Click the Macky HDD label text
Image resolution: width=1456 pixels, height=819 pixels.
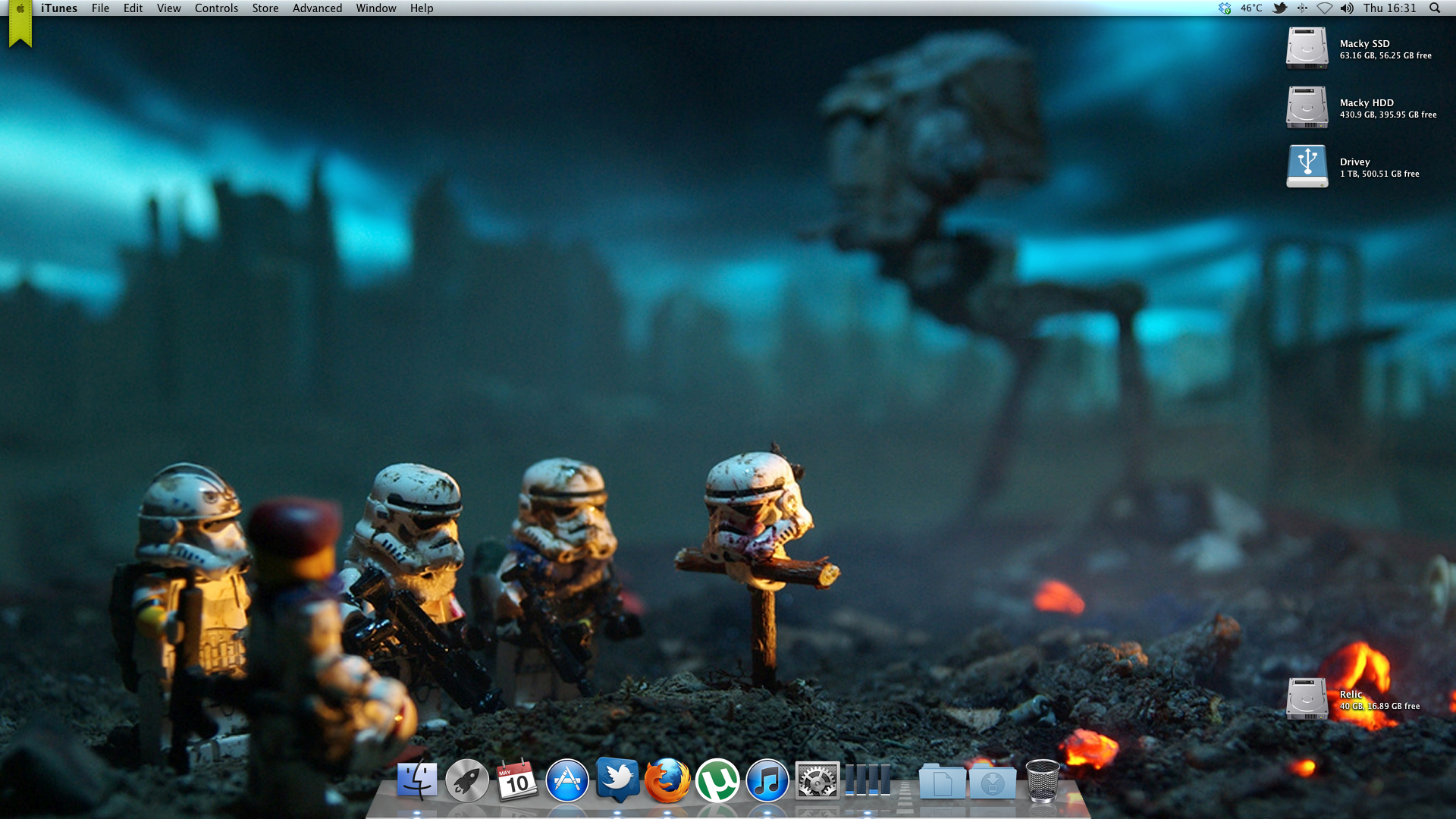(1367, 102)
